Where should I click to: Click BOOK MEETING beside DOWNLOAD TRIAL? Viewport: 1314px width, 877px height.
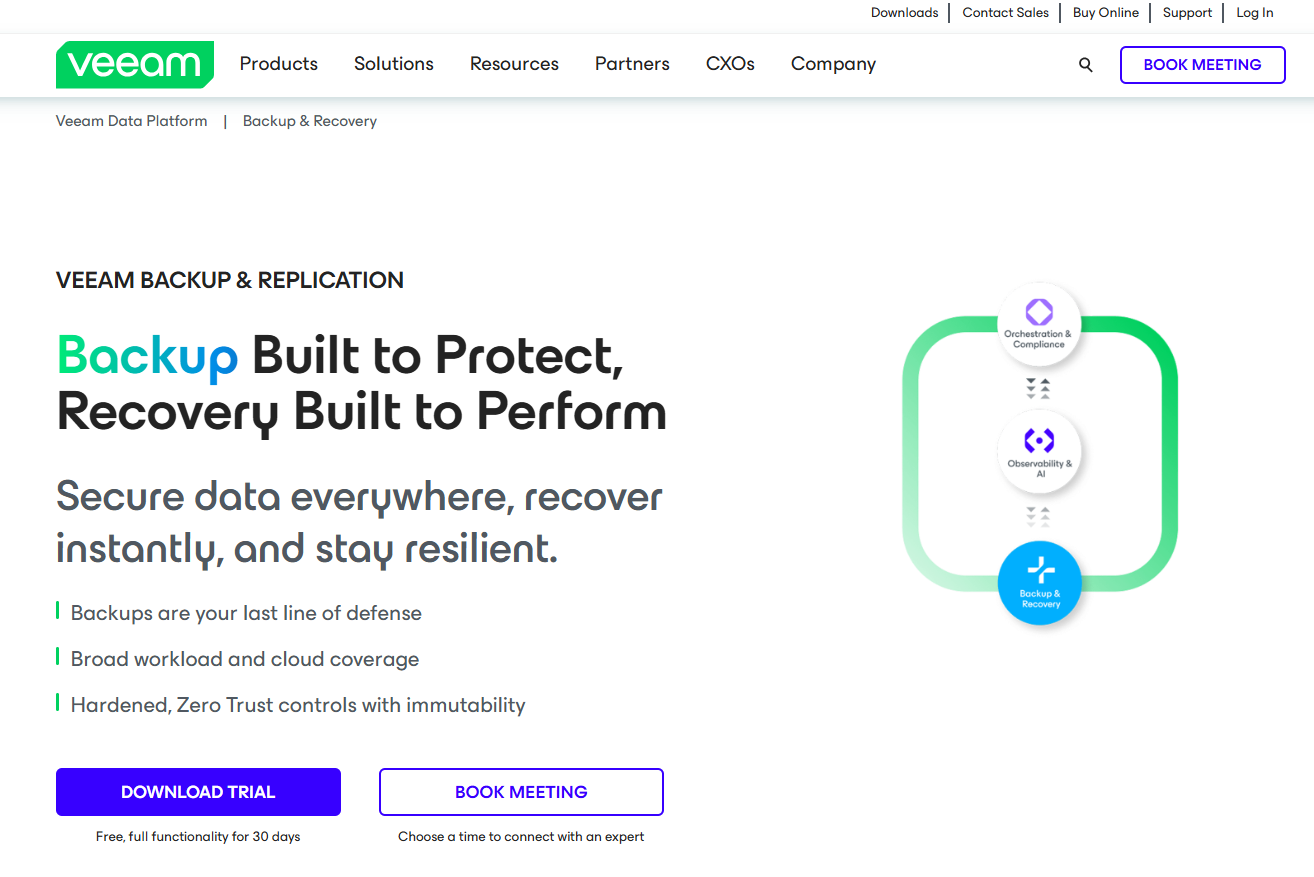coord(521,792)
